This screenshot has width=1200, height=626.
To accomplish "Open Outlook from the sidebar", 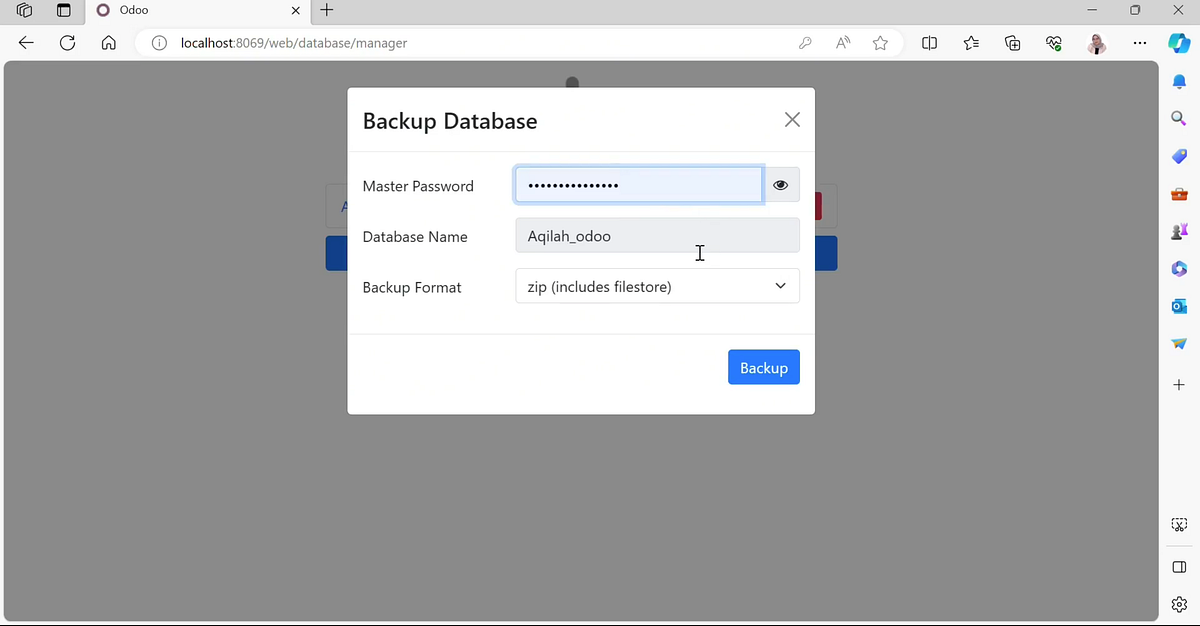I will pos(1178,306).
